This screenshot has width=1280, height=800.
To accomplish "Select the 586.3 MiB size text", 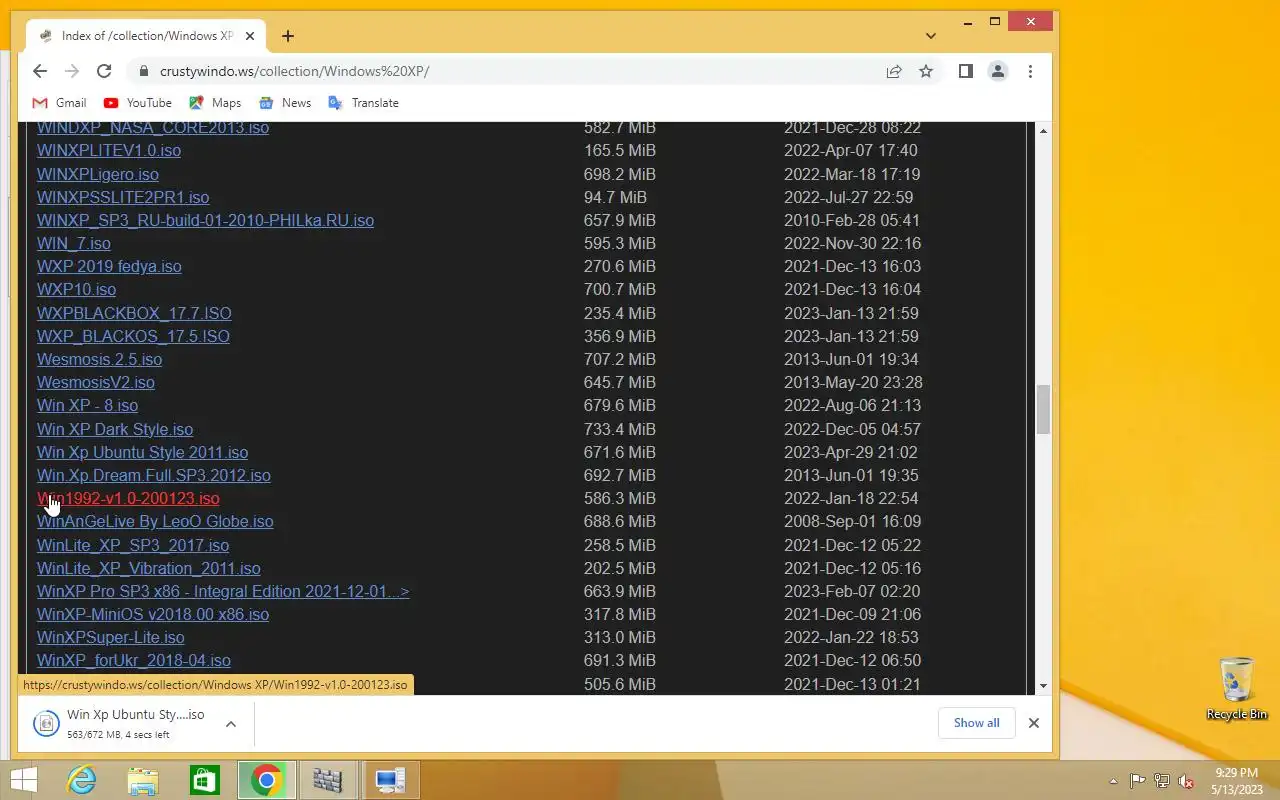I will [620, 498].
